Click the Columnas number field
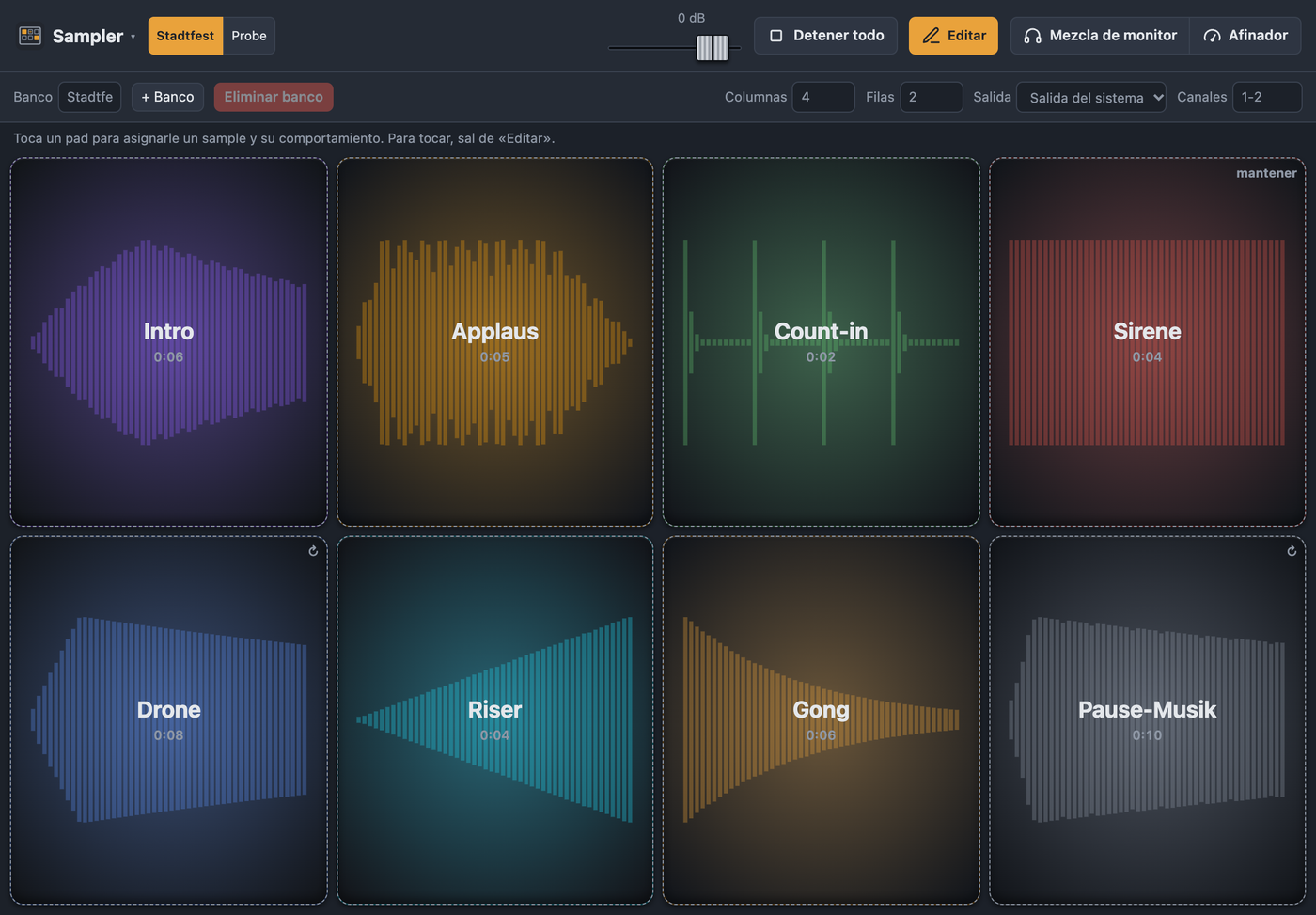 click(x=823, y=97)
